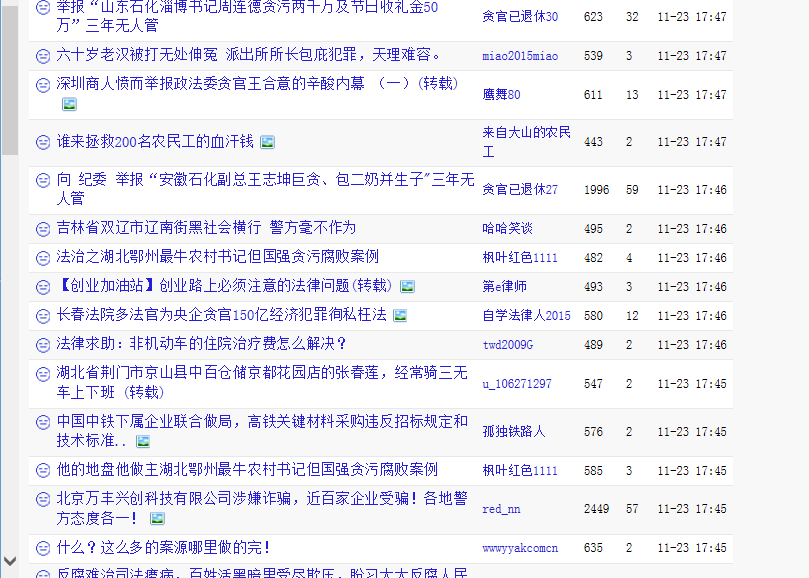Open author profile 自学法律人2015

pos(526,315)
